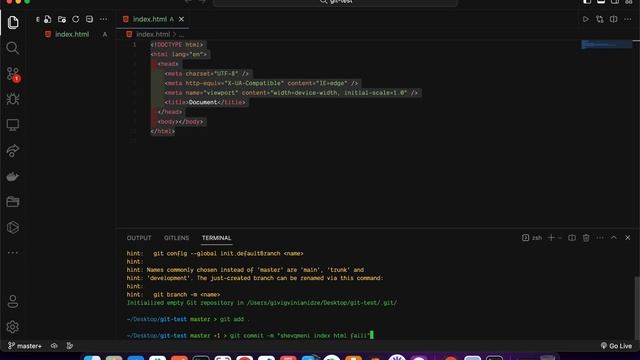
Task: Click the <!DOCTYPE html> code line
Action: tap(176, 44)
